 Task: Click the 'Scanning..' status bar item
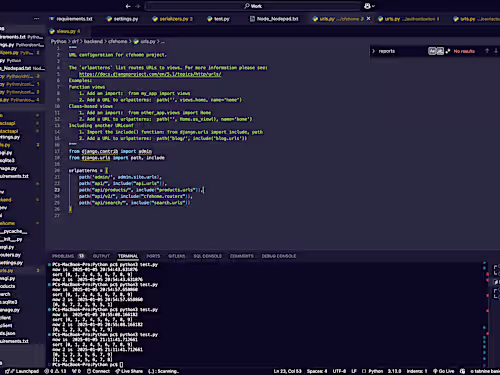[x=164, y=371]
